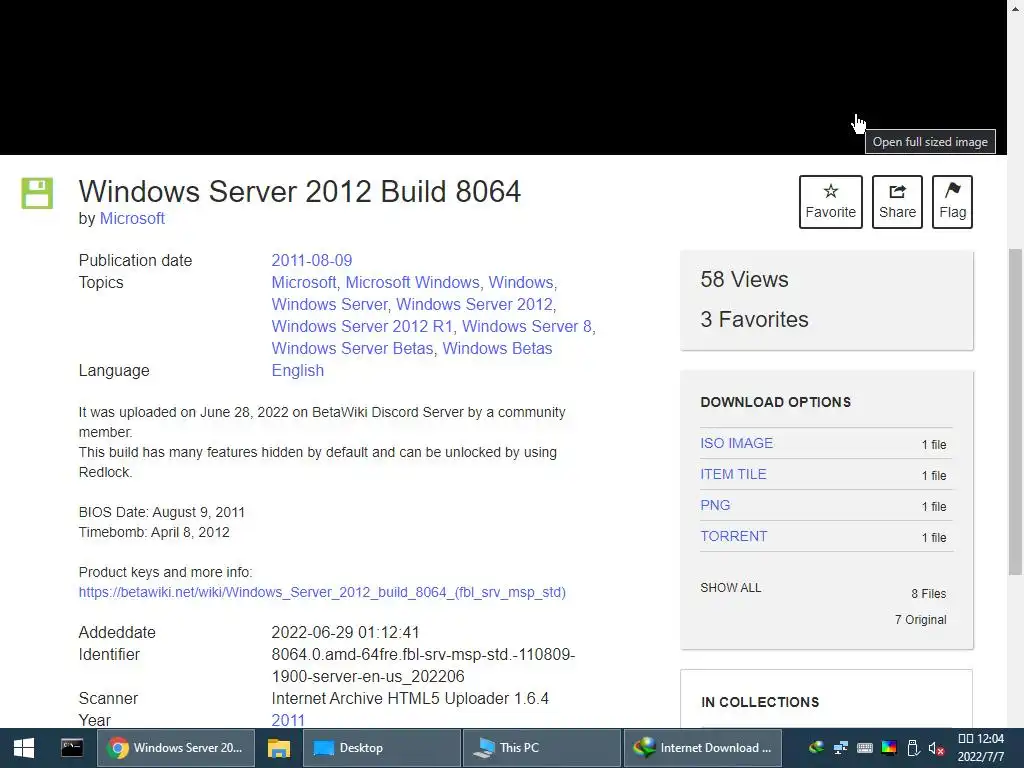1024x768 pixels.
Task: Open the clock and date flyout
Action: 980,748
